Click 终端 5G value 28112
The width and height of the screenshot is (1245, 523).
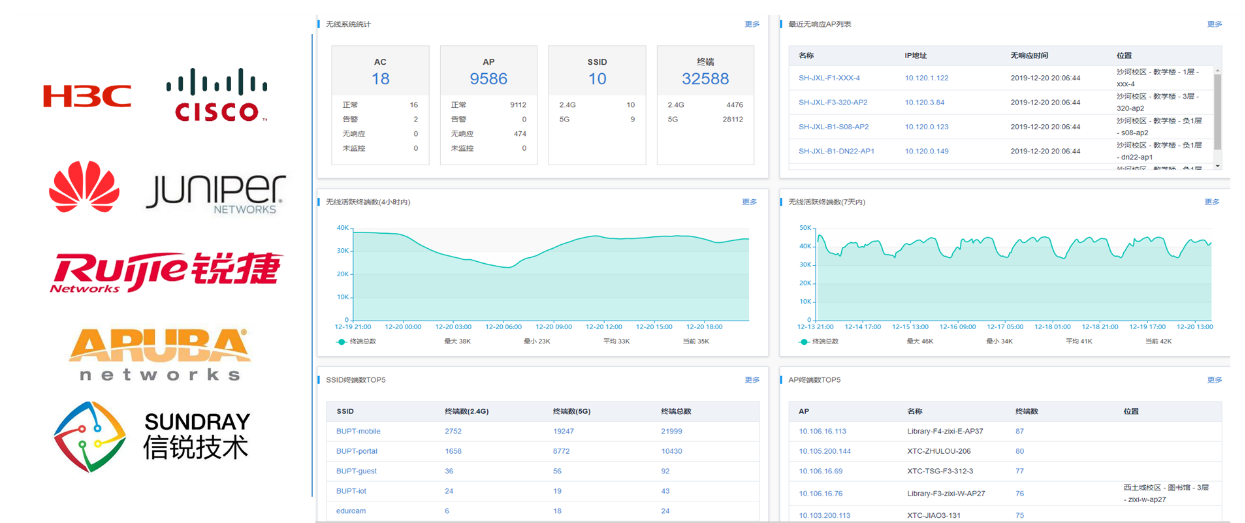(x=733, y=119)
